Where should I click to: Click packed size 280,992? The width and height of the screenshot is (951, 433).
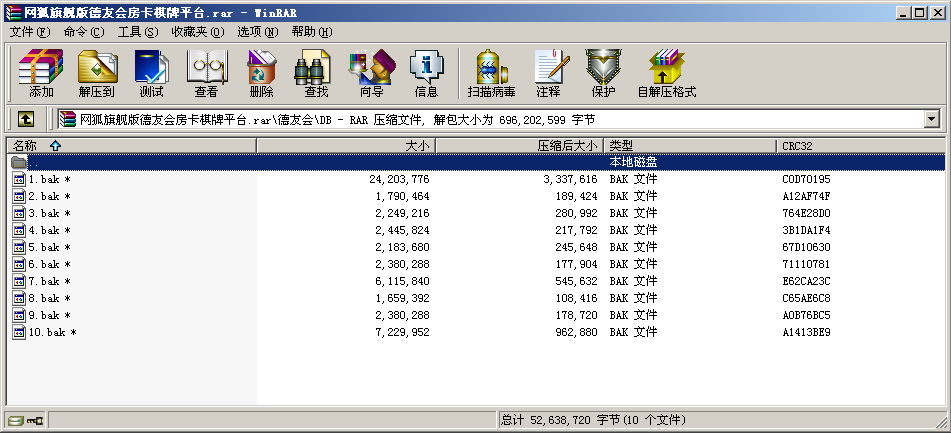576,213
